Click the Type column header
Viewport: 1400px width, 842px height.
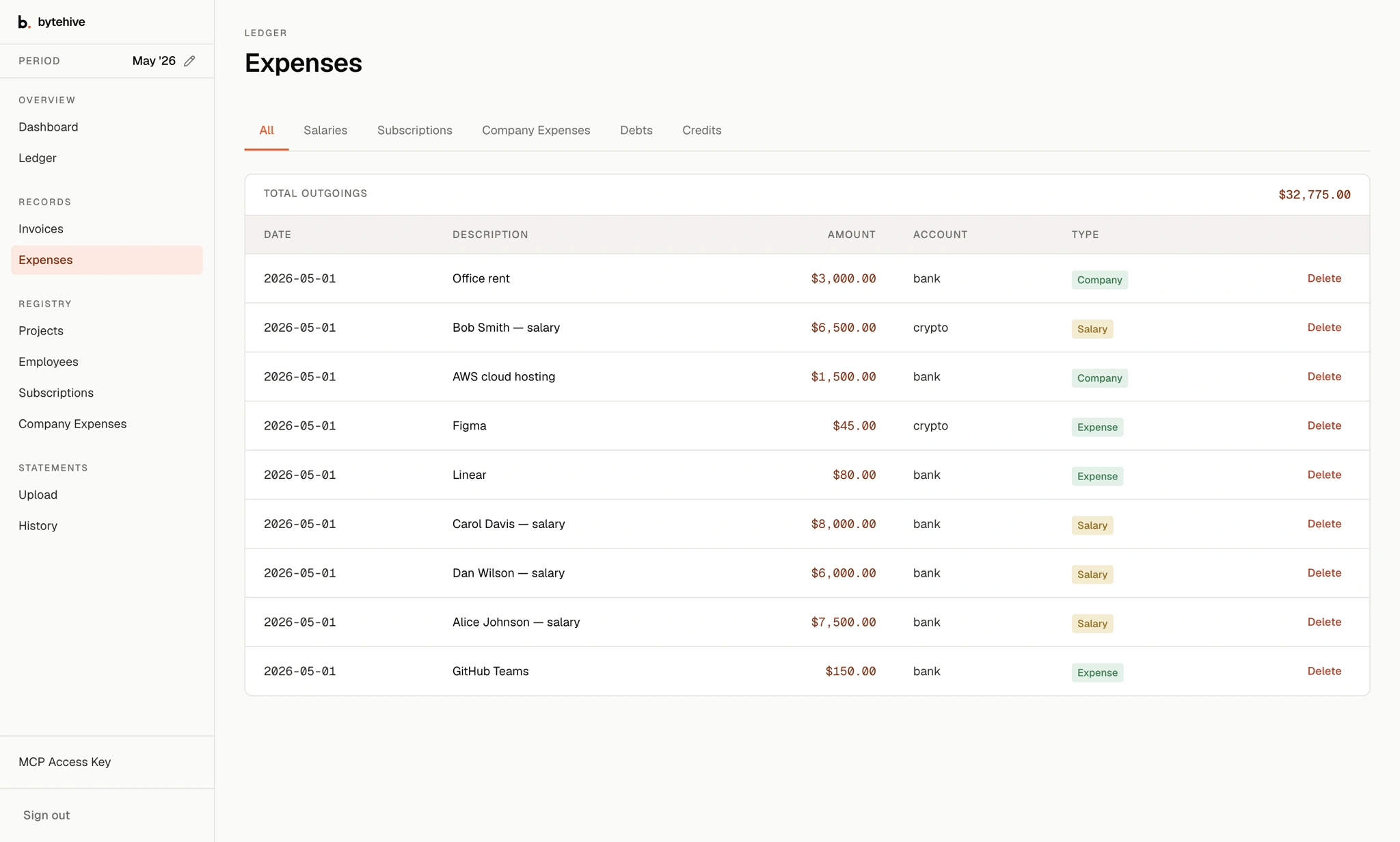point(1085,235)
